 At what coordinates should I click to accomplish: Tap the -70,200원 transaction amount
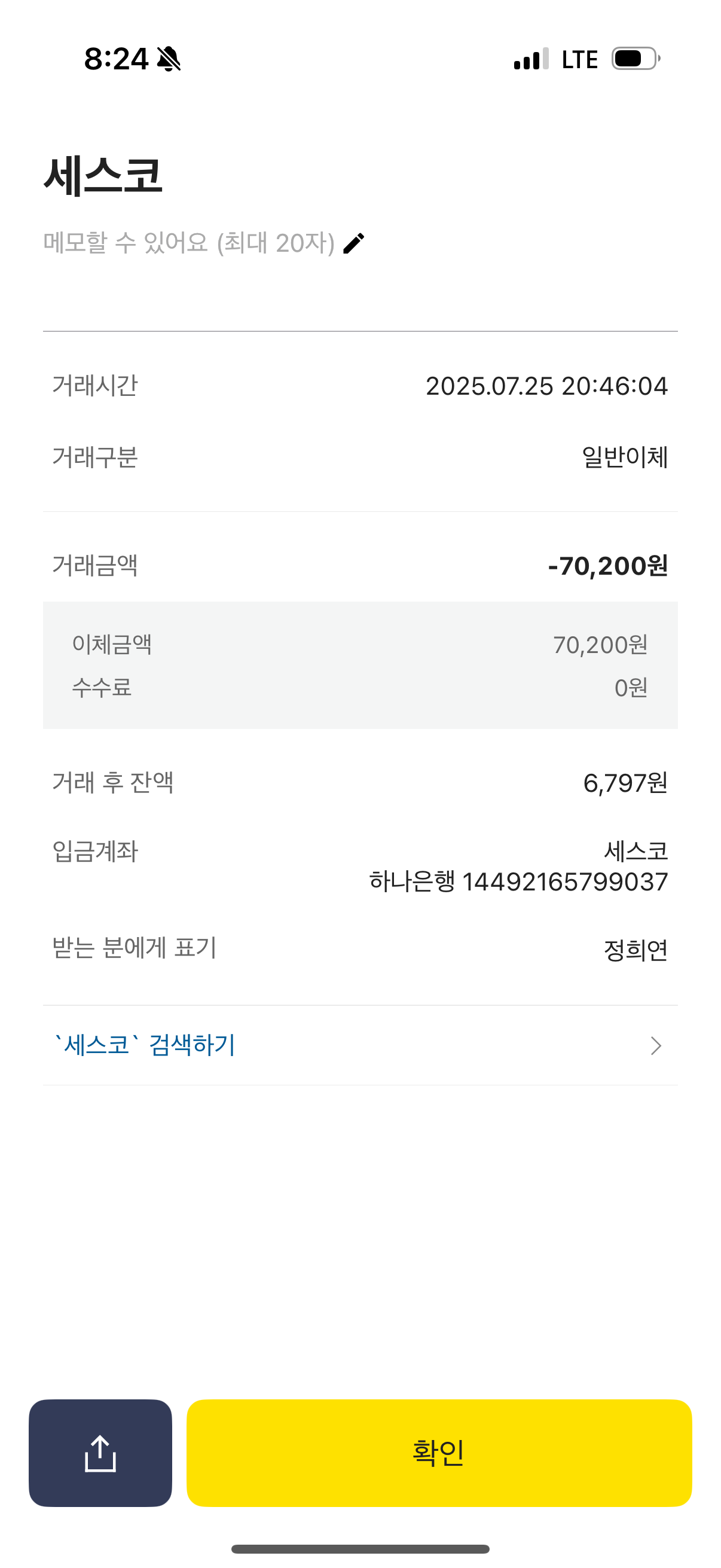[x=607, y=566]
